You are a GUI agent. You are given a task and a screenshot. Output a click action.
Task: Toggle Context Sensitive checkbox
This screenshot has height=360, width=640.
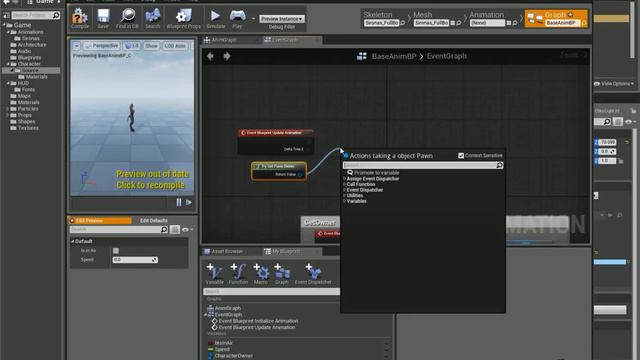coord(461,155)
